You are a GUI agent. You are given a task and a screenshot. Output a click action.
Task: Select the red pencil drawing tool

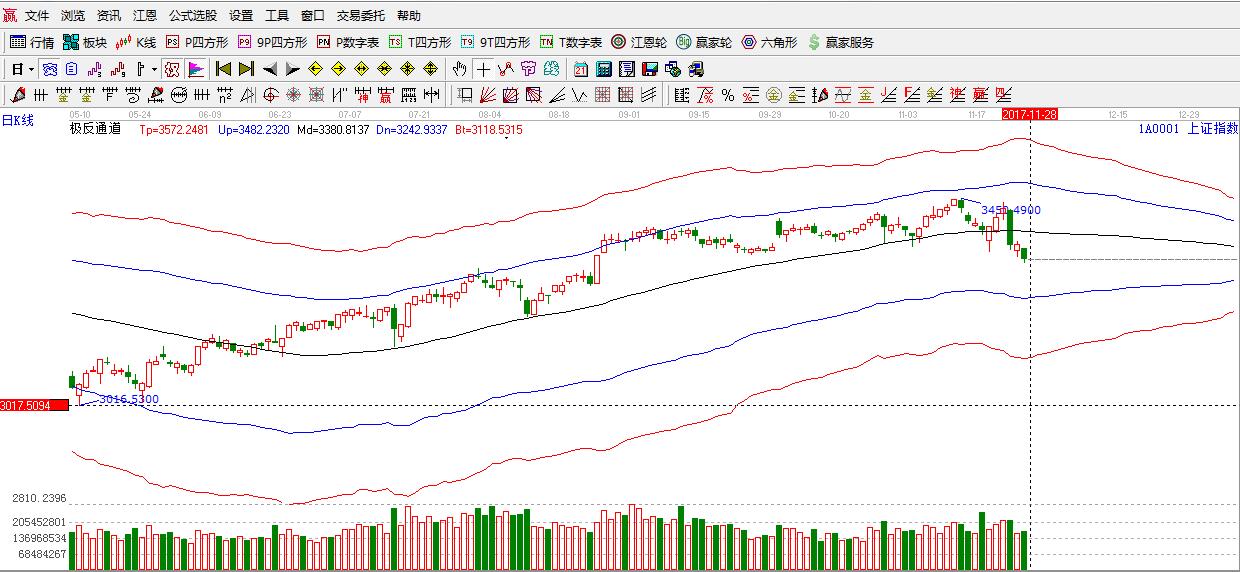pos(17,95)
